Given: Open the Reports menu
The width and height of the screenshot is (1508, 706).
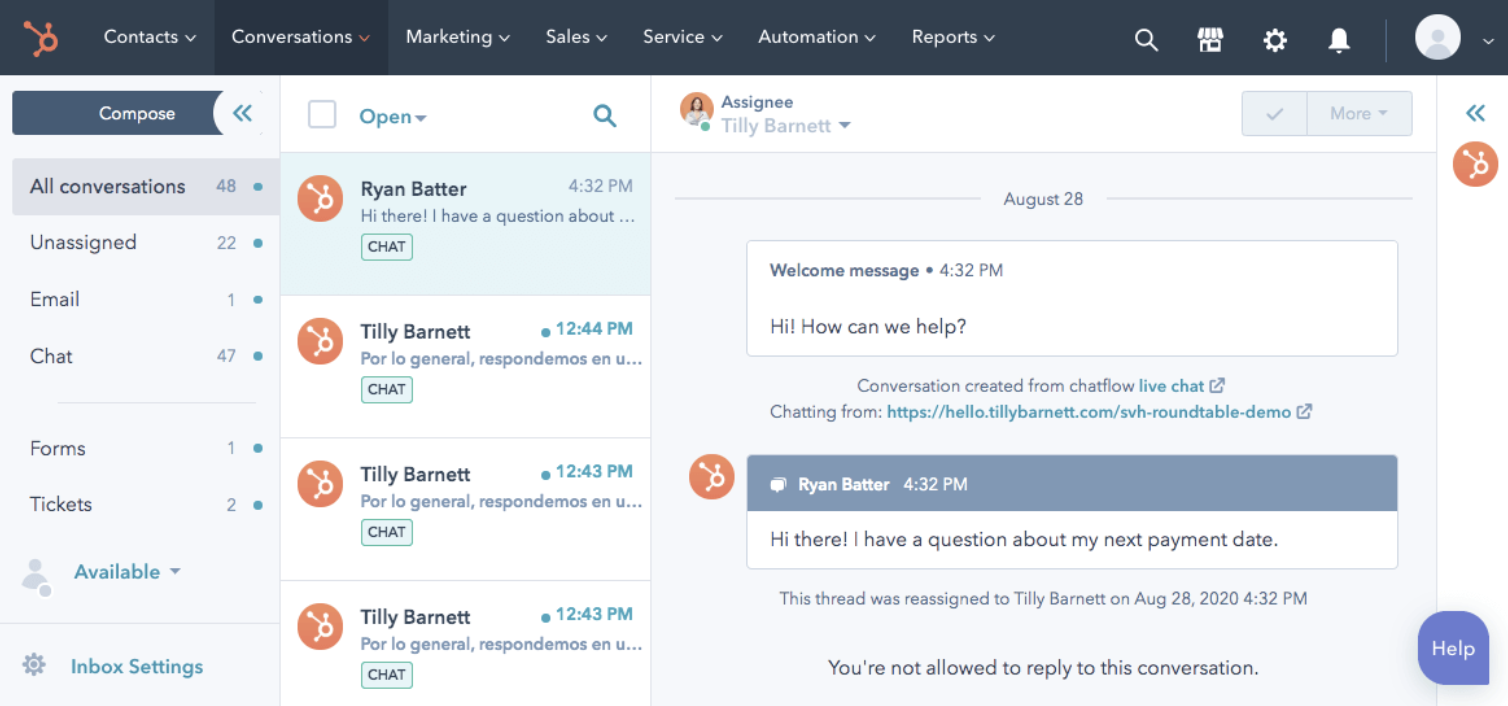Looking at the screenshot, I should tap(952, 37).
